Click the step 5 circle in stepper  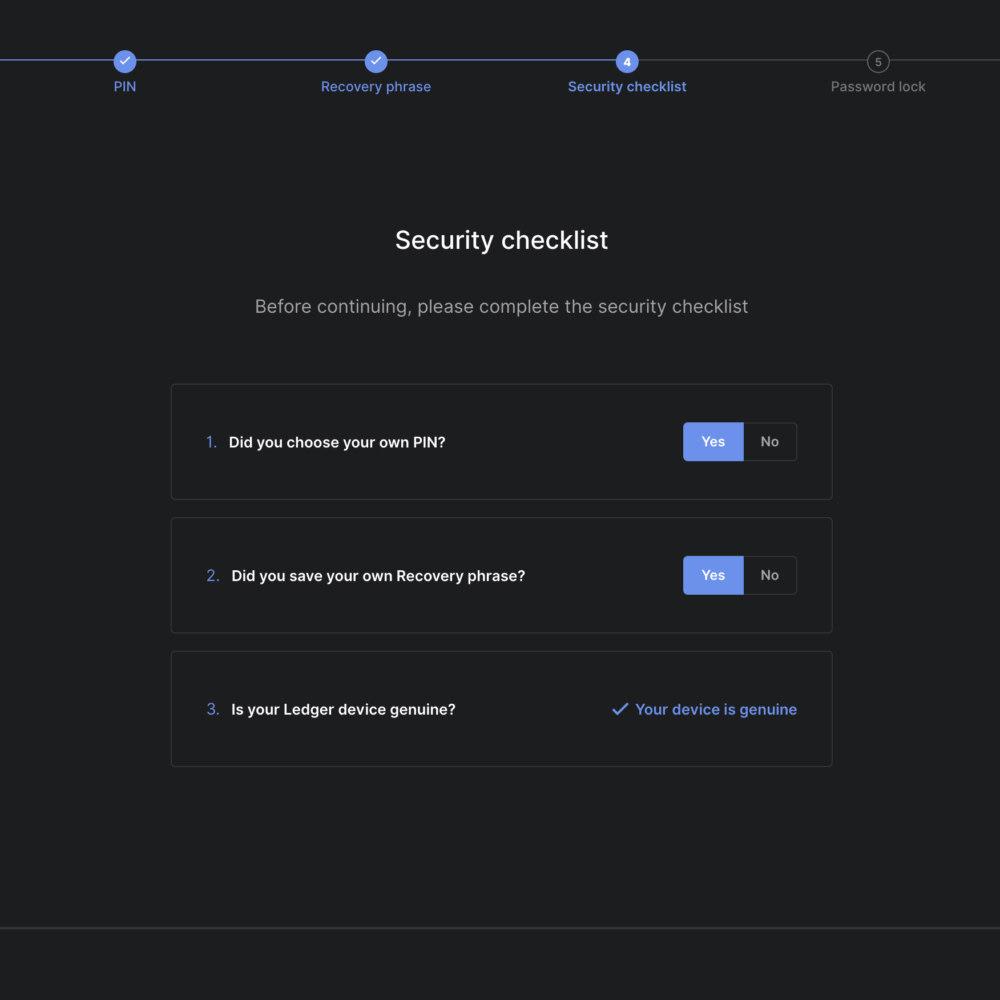(878, 62)
